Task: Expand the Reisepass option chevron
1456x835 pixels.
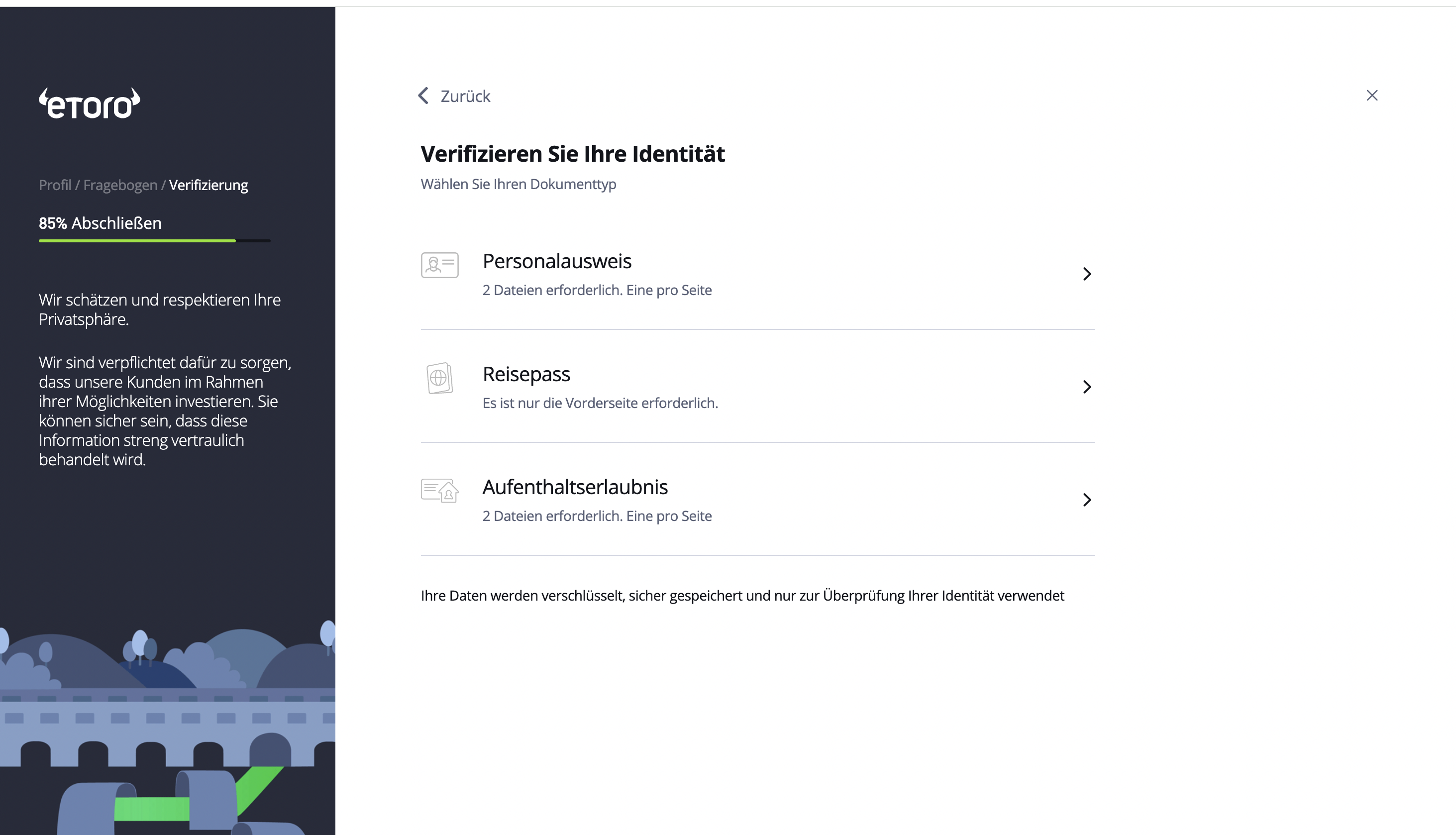Action: 1087,387
